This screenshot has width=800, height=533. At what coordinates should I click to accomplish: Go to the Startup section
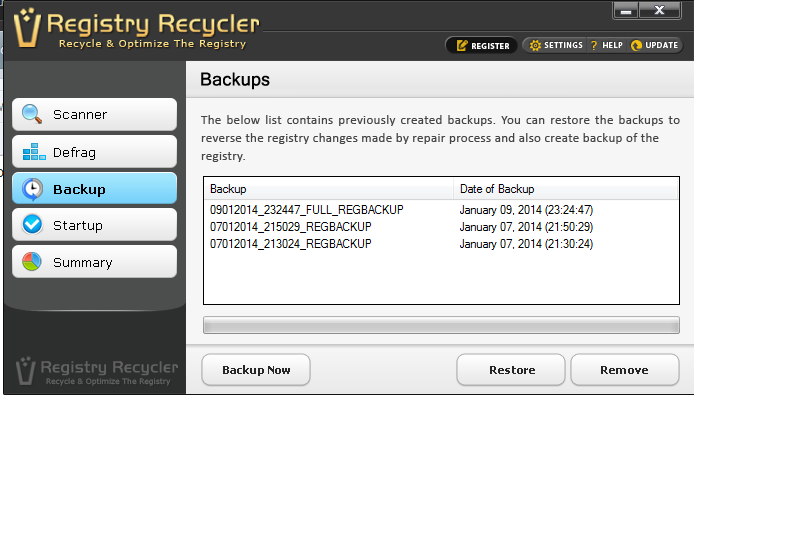(94, 225)
